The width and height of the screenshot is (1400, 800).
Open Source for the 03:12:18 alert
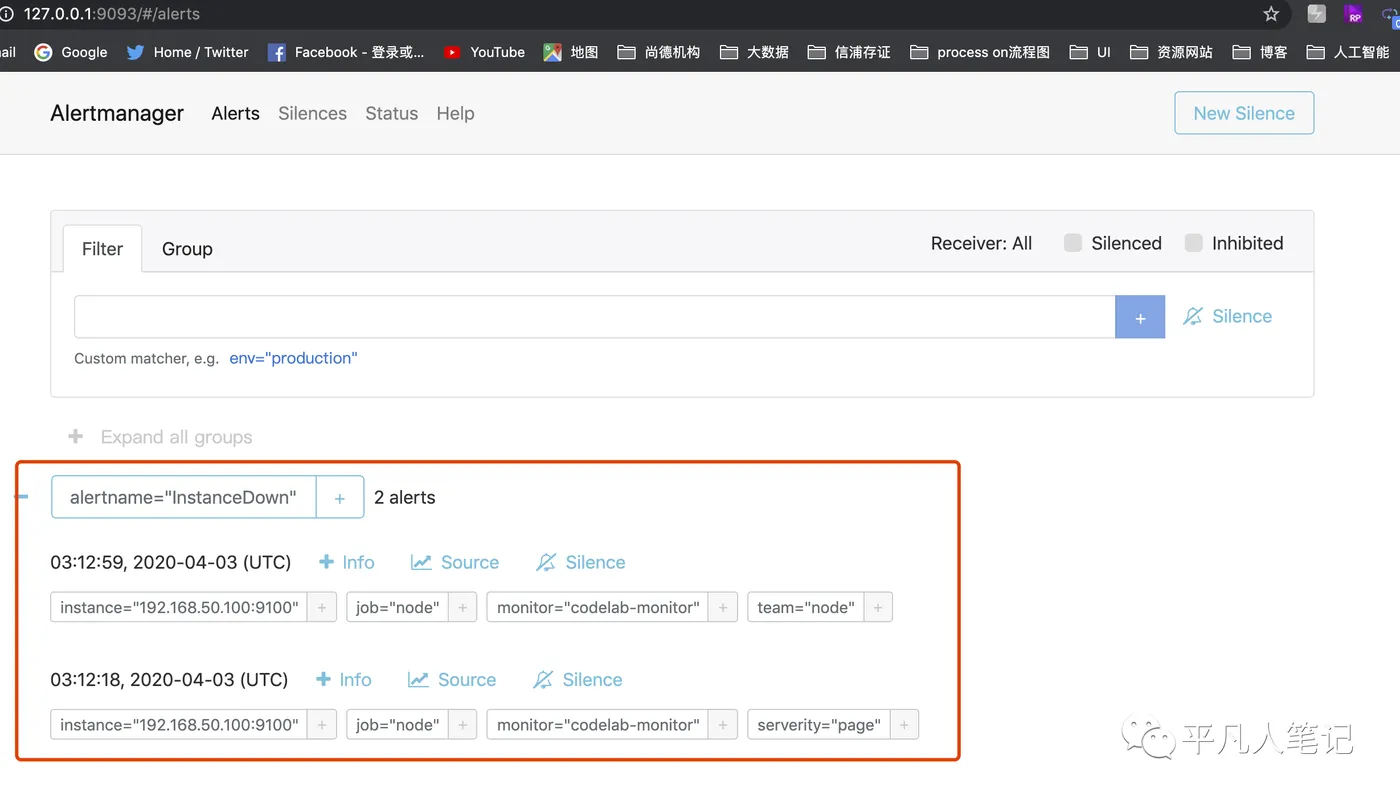[x=452, y=679]
